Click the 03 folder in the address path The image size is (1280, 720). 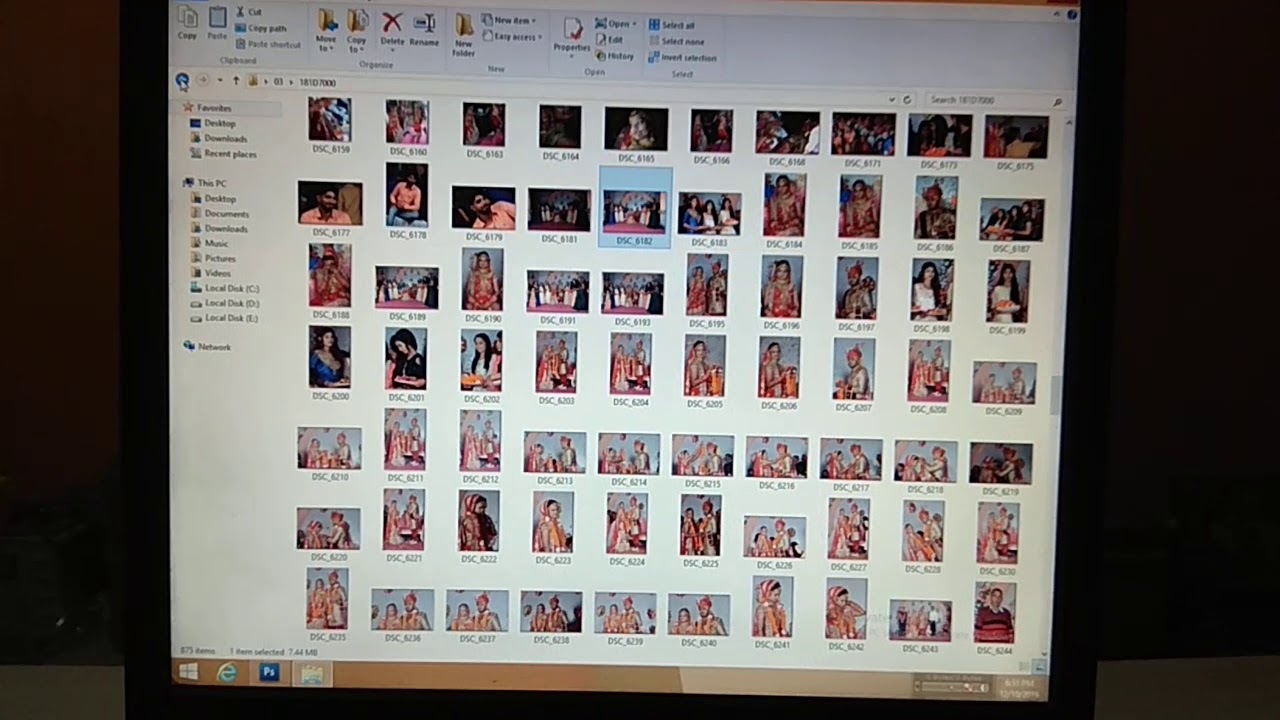279,82
